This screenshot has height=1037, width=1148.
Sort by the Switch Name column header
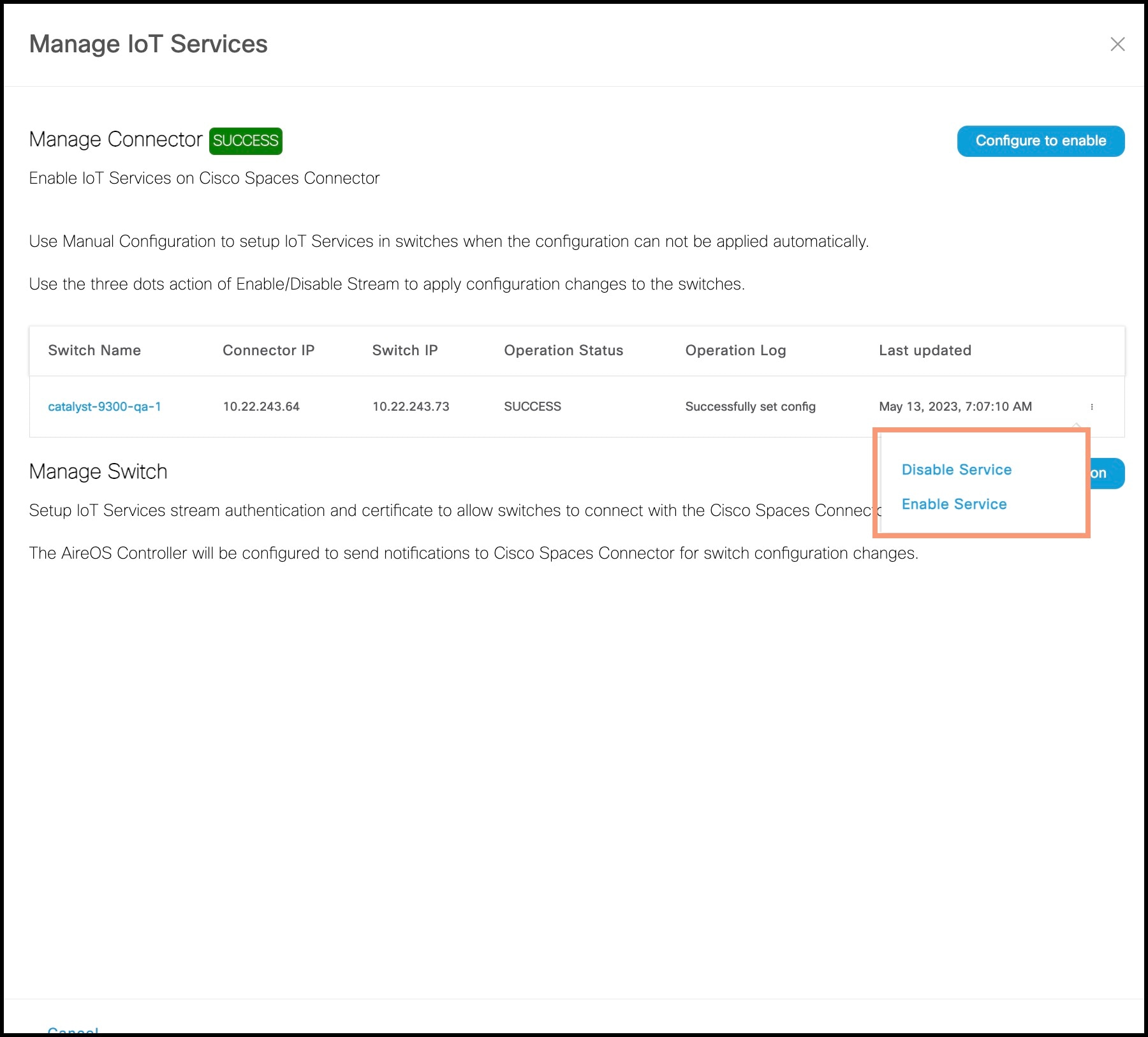point(94,350)
